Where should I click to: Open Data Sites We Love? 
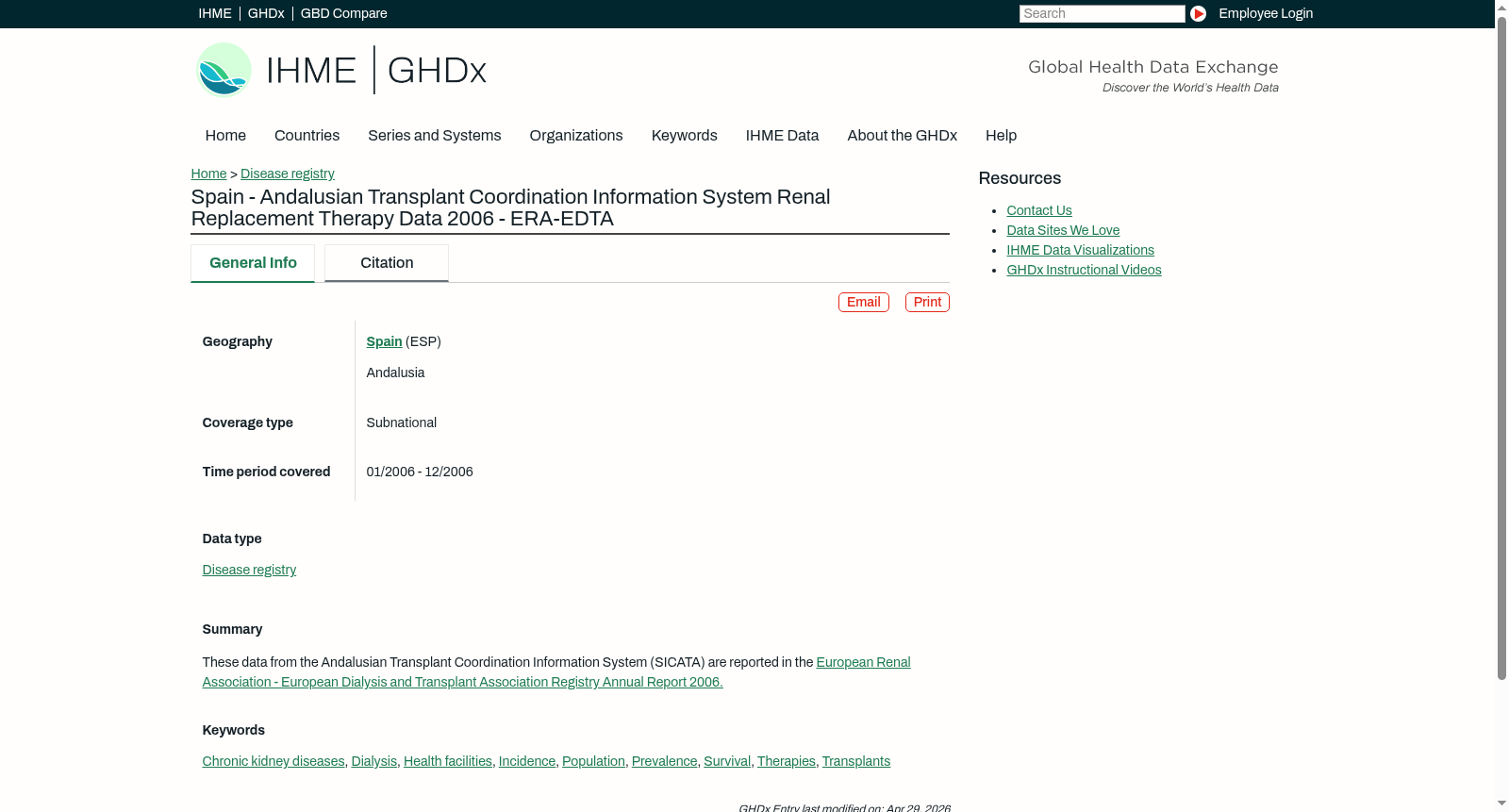point(1063,230)
